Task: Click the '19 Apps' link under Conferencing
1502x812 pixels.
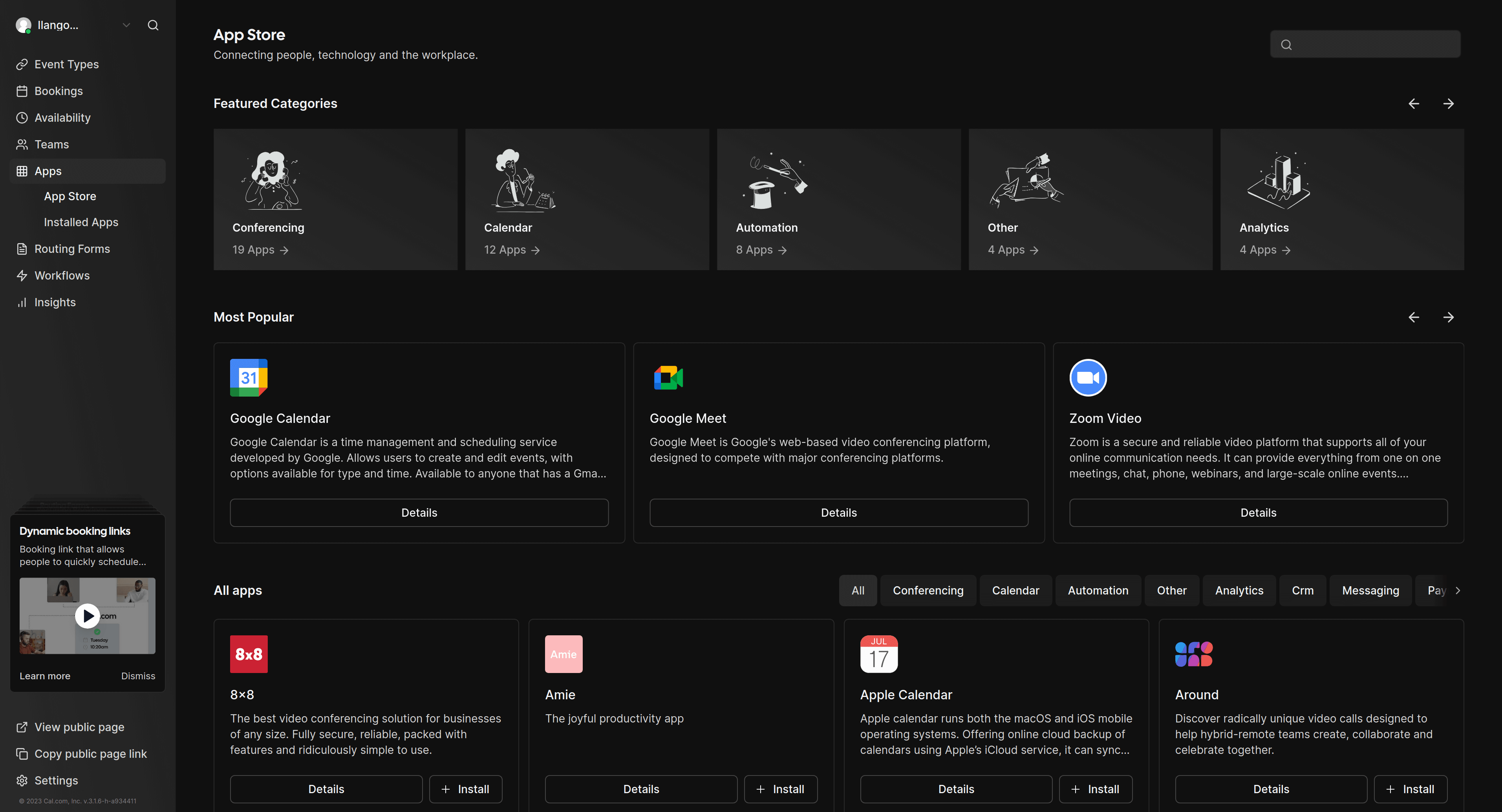Action: point(261,250)
